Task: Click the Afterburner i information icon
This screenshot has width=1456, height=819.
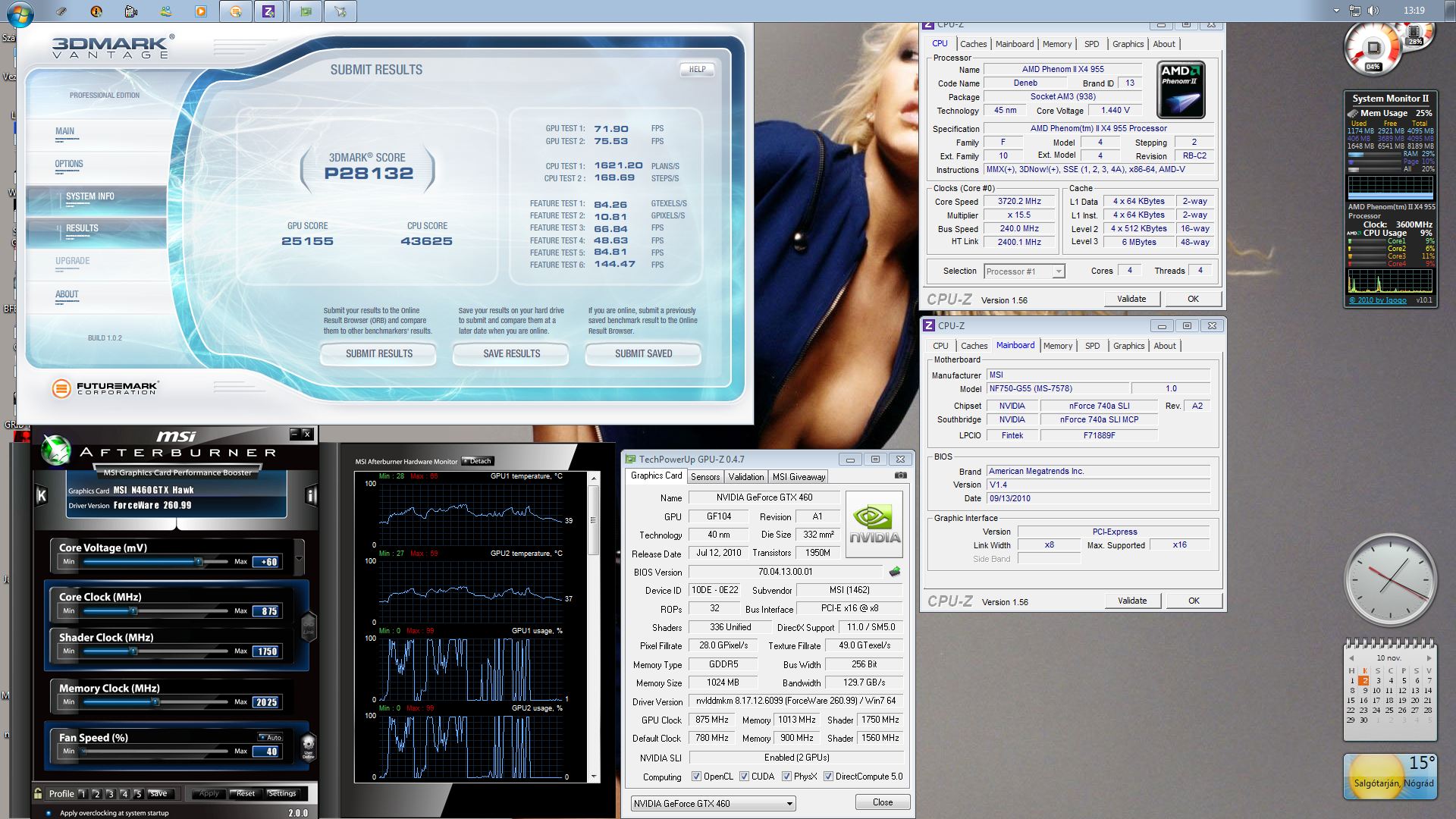Action: point(311,496)
